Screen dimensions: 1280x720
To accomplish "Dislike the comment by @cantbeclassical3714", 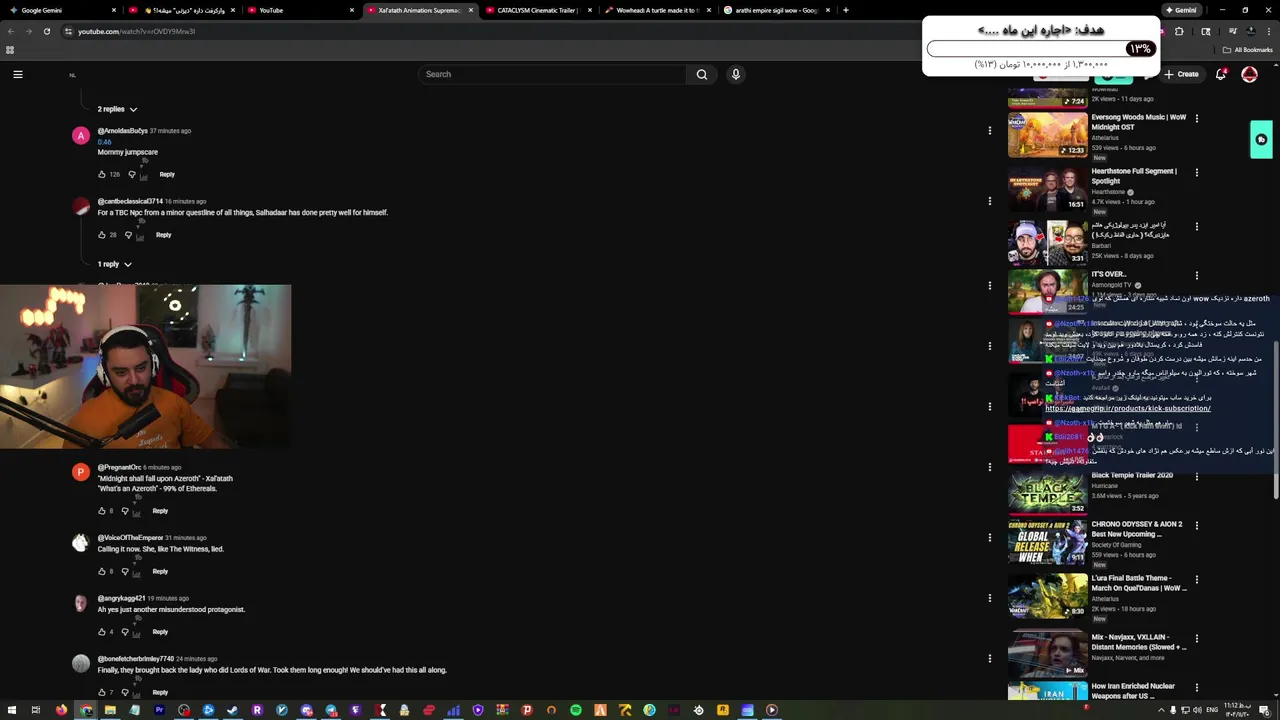I will coord(128,235).
